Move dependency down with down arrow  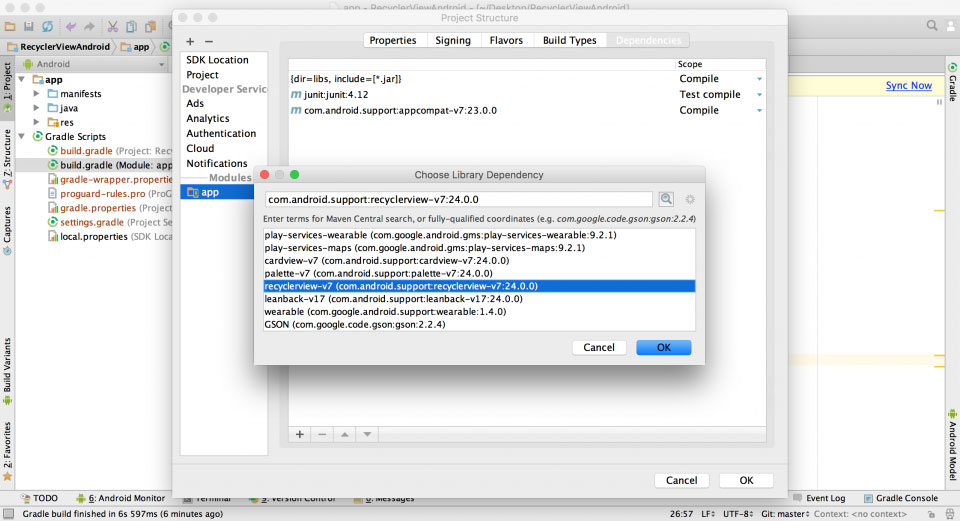click(367, 434)
